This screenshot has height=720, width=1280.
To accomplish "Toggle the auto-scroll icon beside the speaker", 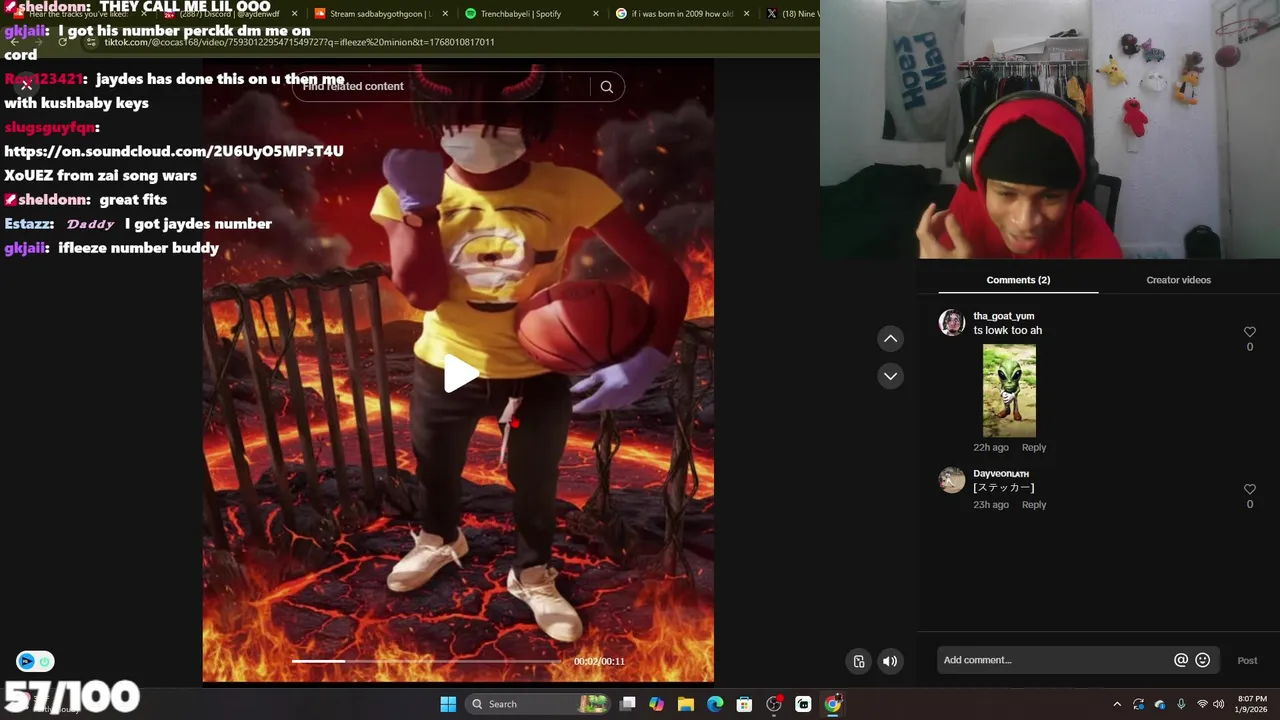I will [859, 661].
